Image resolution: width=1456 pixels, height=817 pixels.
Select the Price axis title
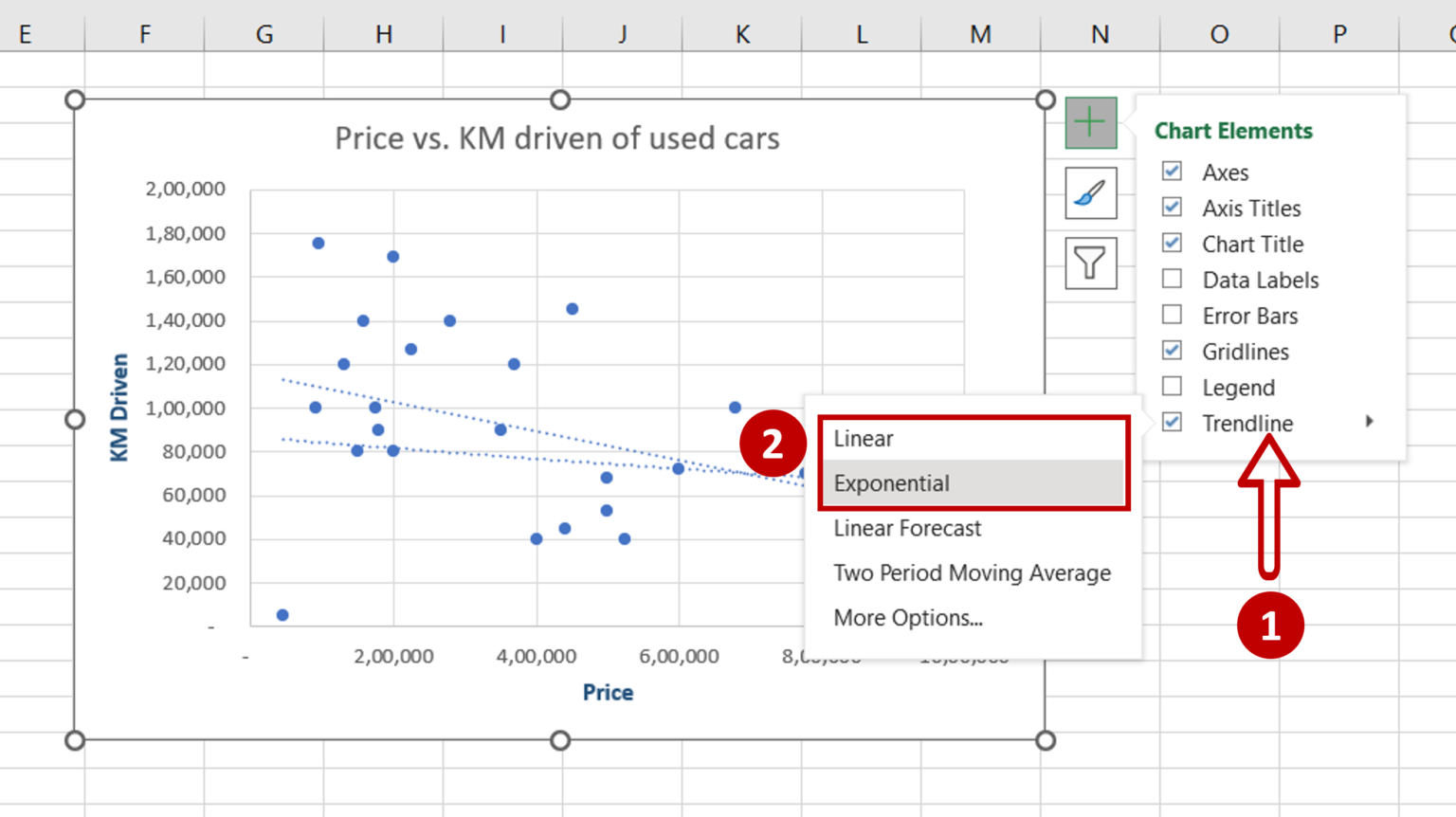(608, 692)
